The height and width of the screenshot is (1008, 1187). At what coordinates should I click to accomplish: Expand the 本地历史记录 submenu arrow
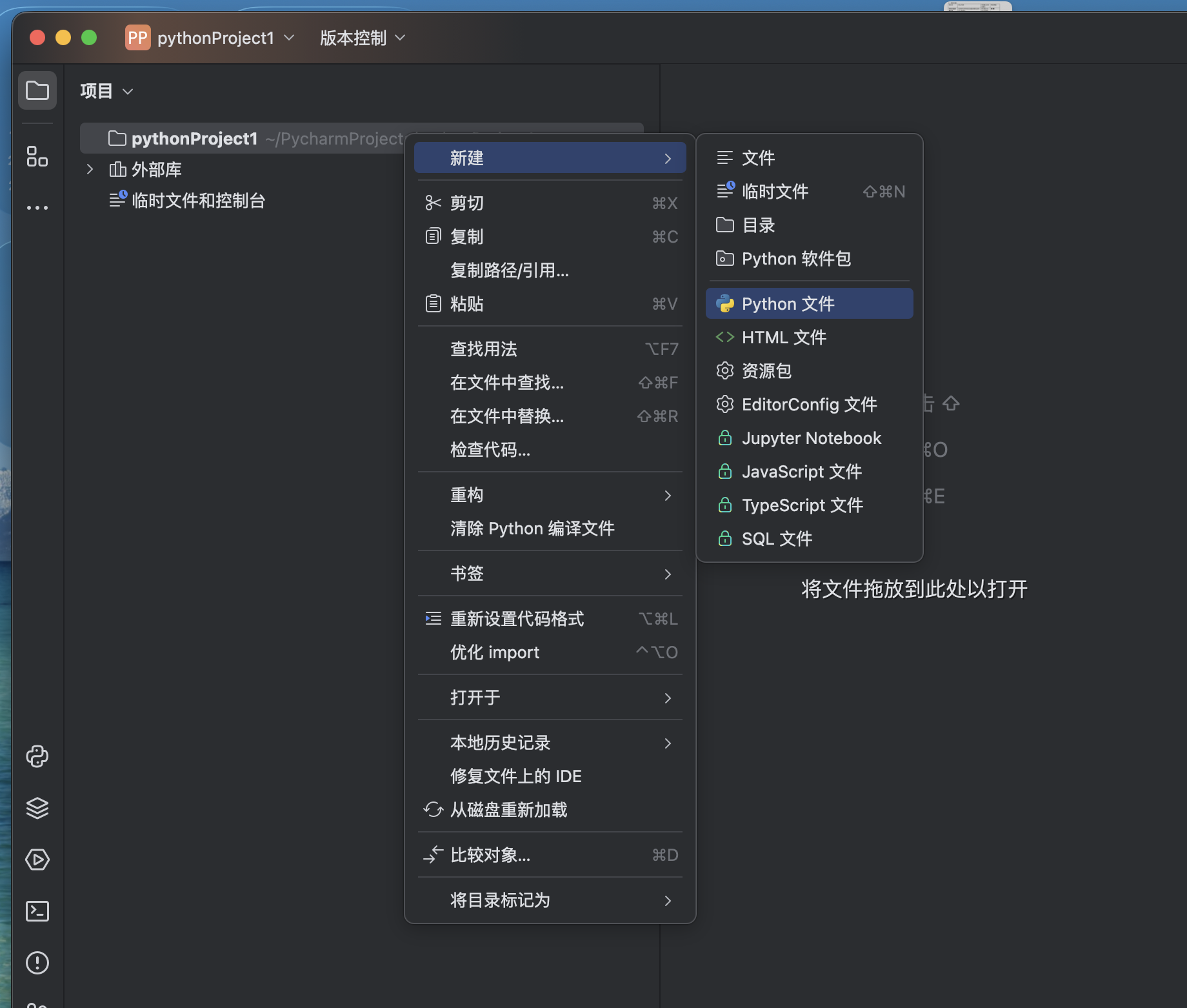[x=668, y=743]
